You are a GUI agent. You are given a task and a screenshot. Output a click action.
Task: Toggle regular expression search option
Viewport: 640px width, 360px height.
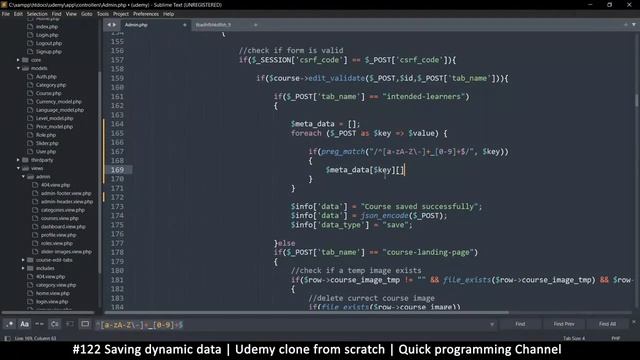9,324
